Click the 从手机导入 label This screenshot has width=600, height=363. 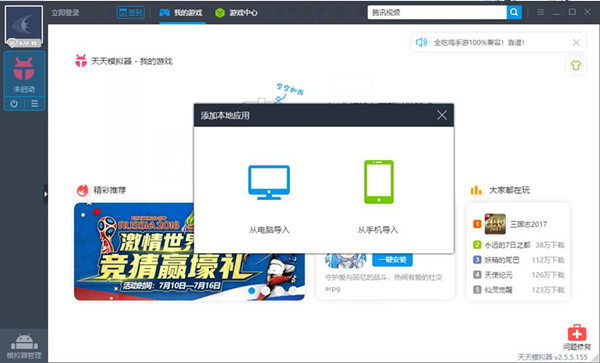(378, 230)
